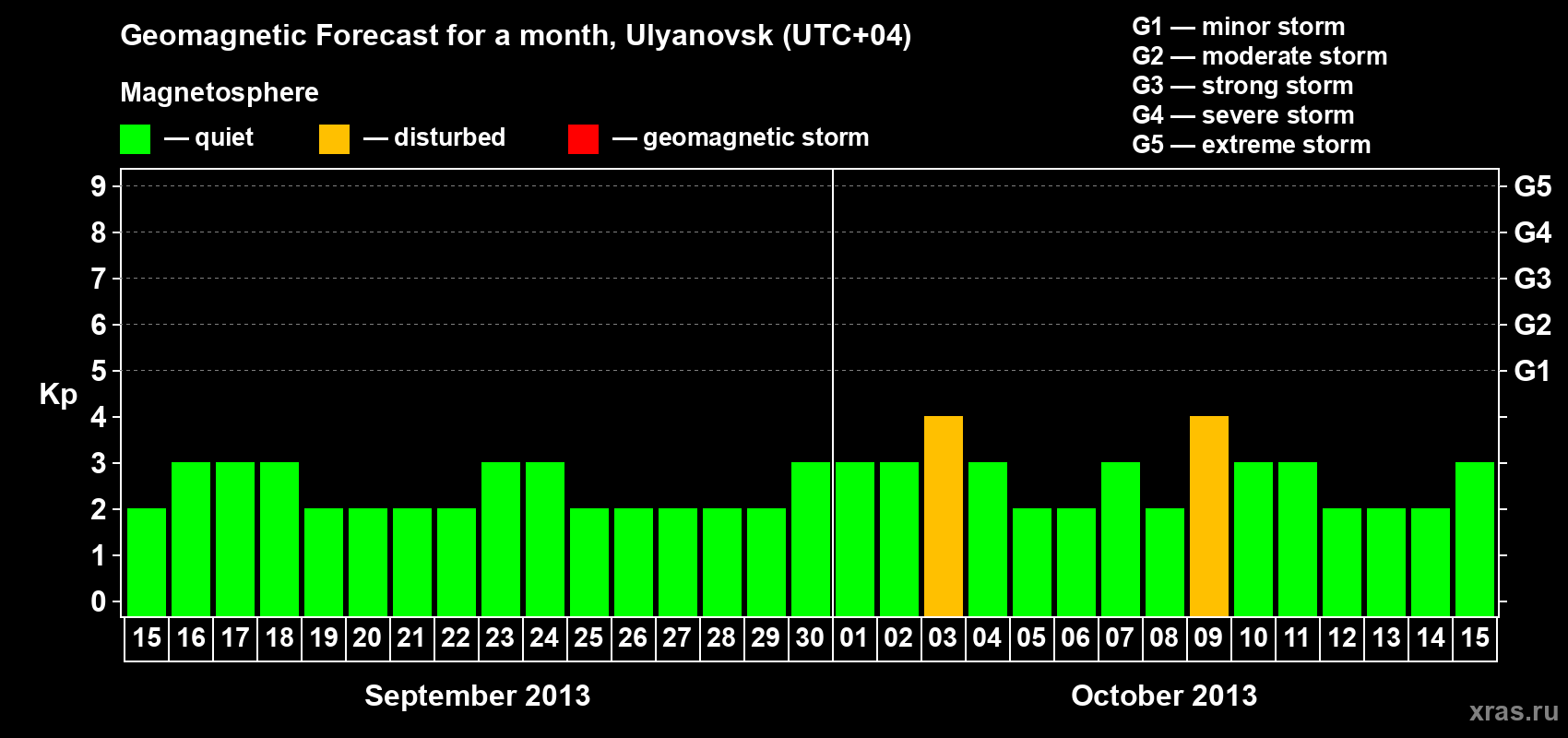Click the Kp axis value 5
Image resolution: width=1568 pixels, height=738 pixels.
pos(99,371)
